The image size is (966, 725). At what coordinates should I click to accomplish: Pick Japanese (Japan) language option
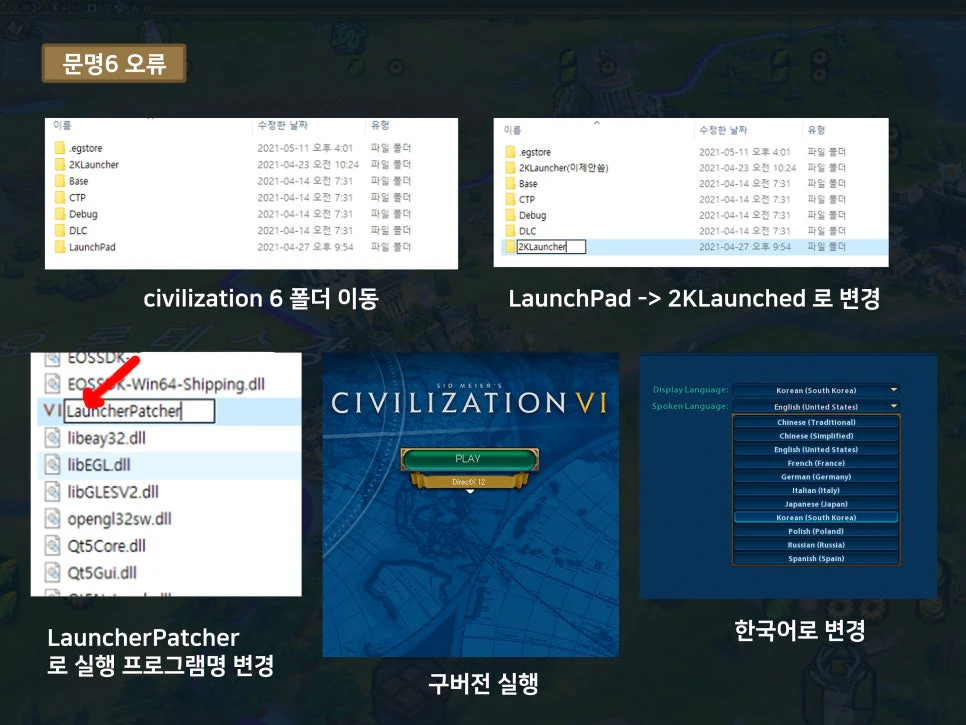(816, 504)
